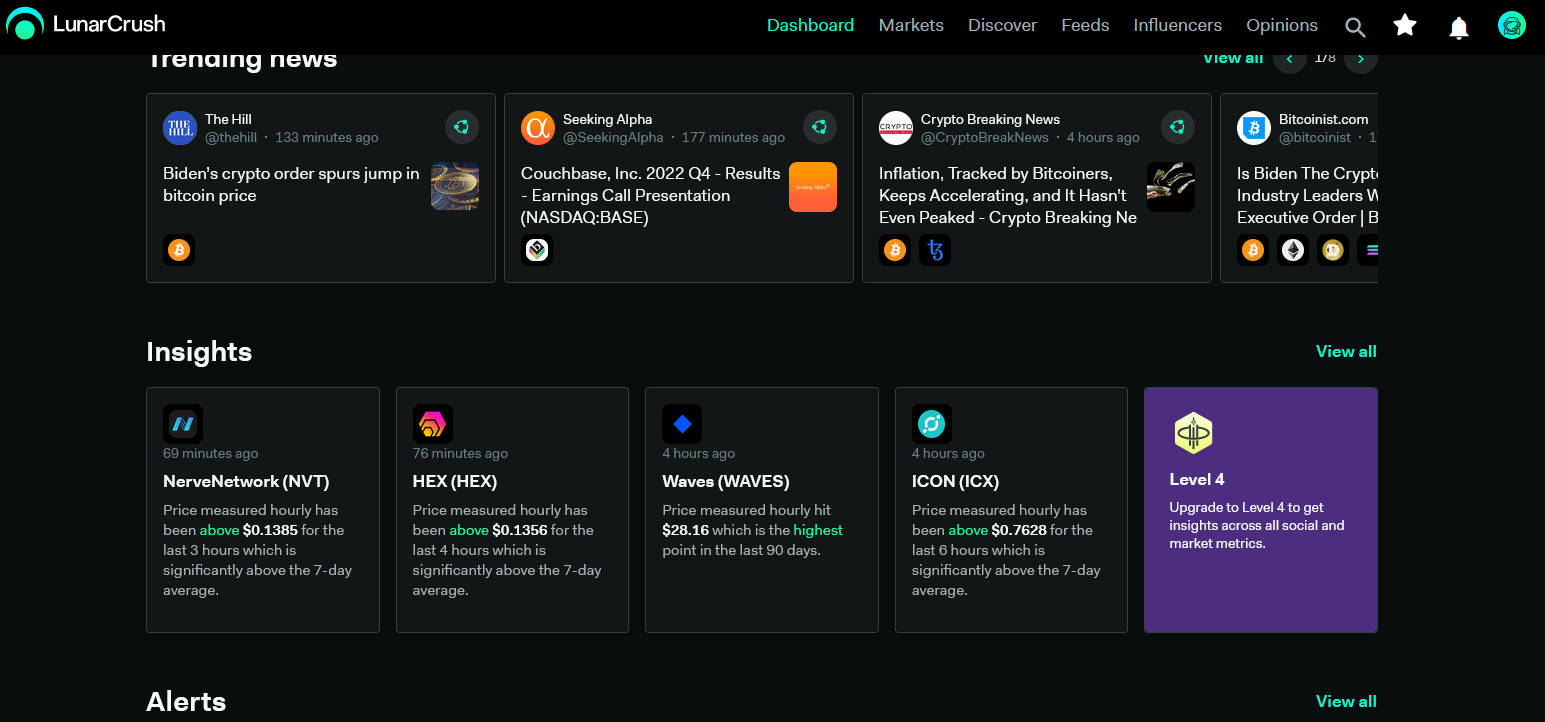The image size is (1545, 722).
Task: Open Crypto Breaking News article thumbnail
Action: coord(1171,187)
